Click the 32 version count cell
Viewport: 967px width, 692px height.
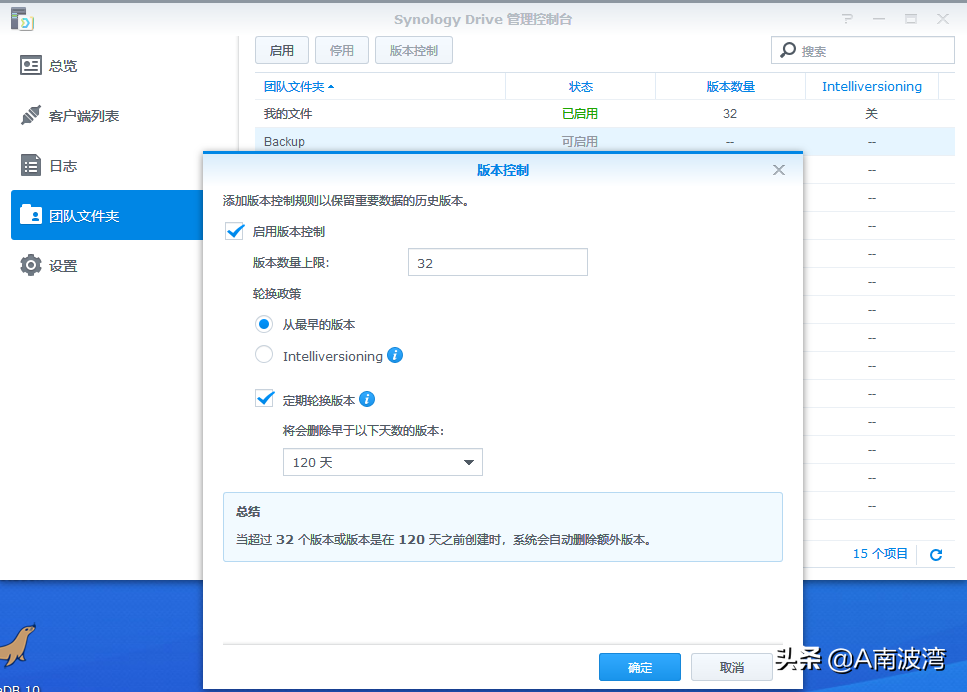pos(730,113)
